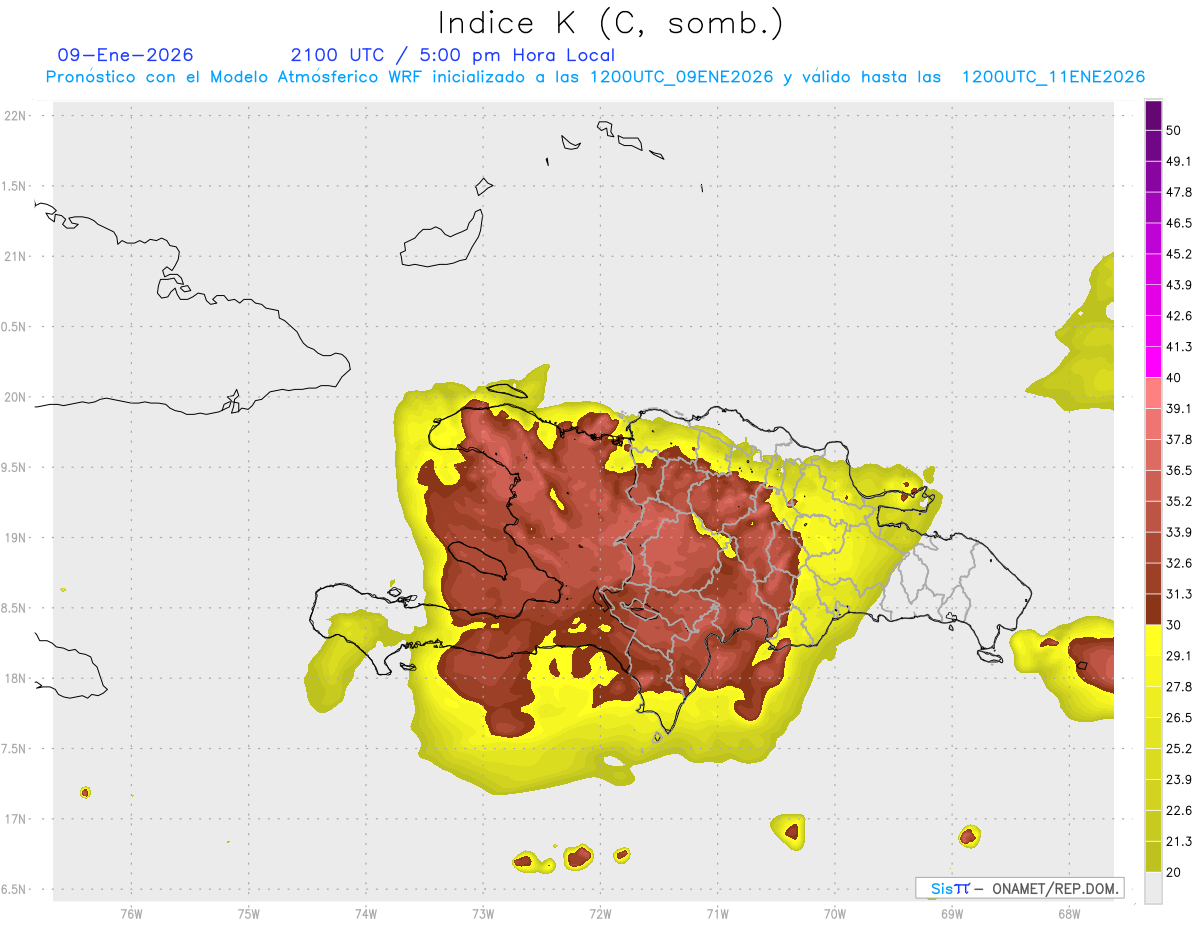Click the 73W longitude label
1200x927 pixels.
tap(483, 913)
